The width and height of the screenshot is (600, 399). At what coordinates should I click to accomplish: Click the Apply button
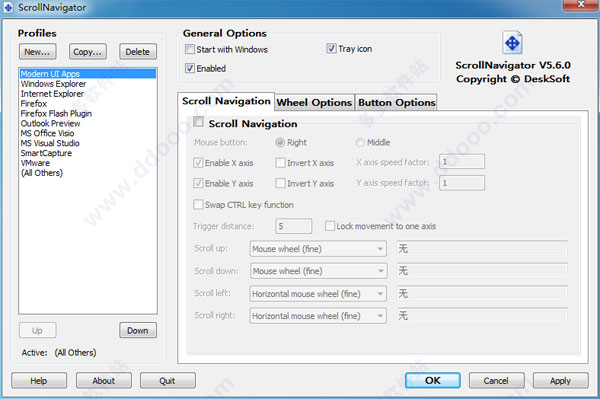point(561,381)
